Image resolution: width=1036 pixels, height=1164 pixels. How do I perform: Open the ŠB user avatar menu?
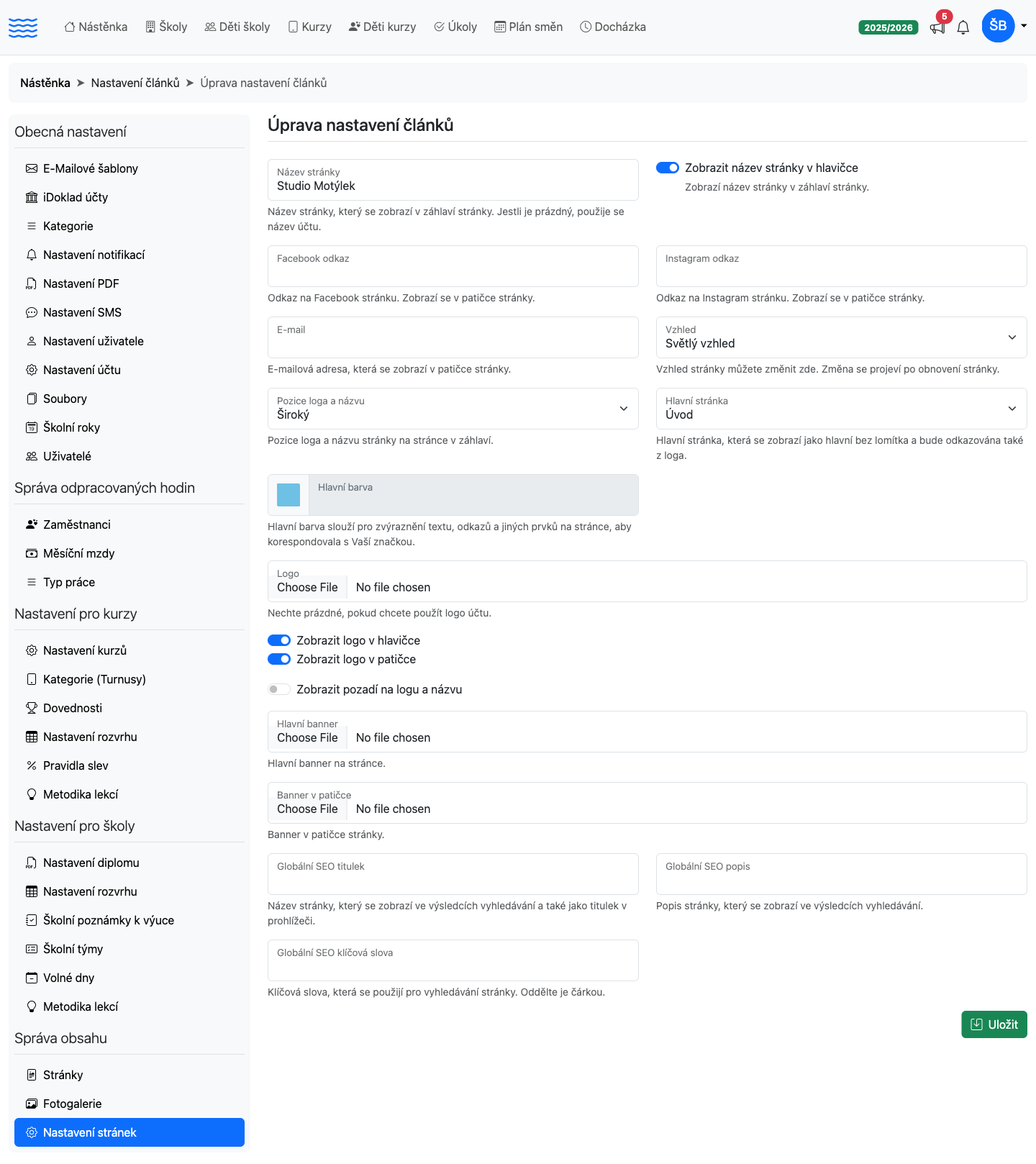point(998,26)
